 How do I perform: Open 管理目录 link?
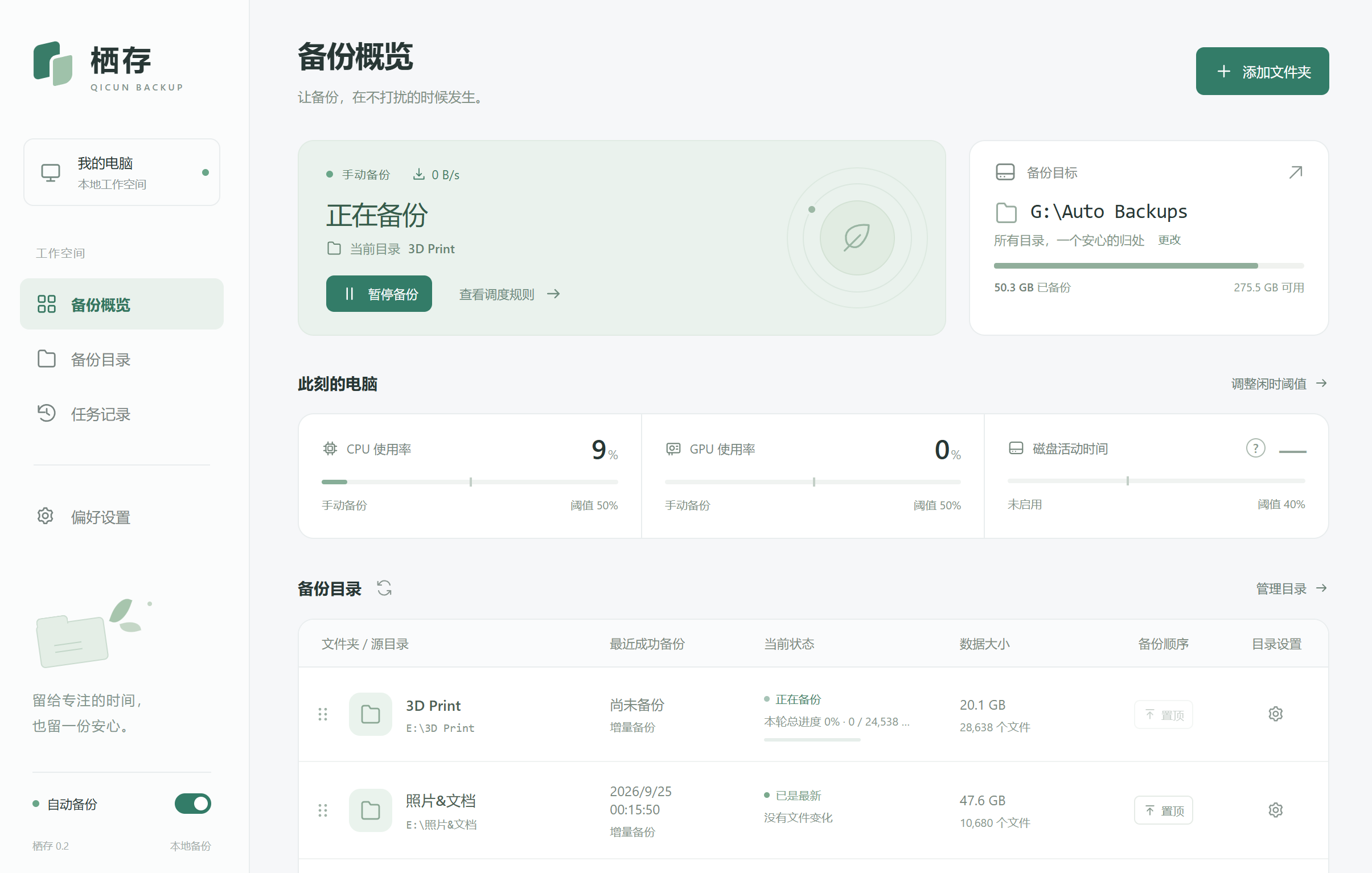coord(1292,588)
